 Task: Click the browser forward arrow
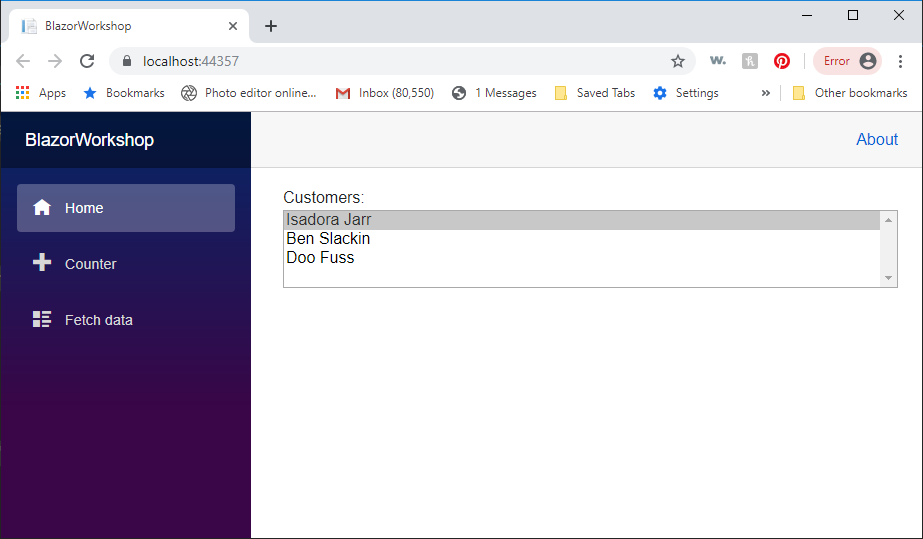(55, 61)
